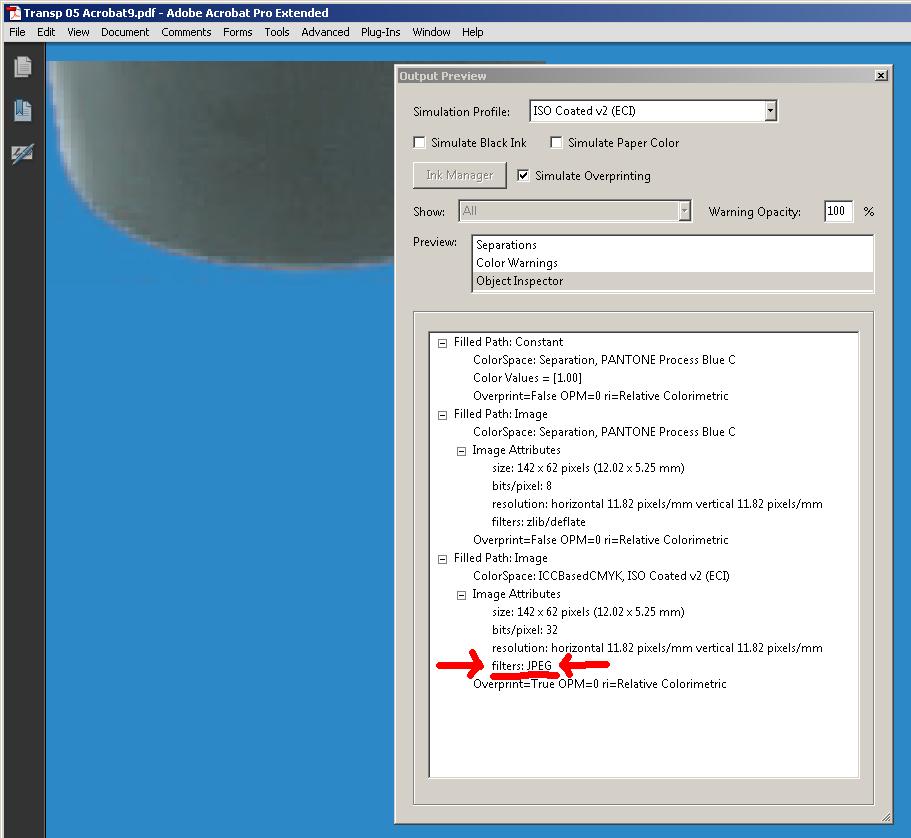
Task: Click the Acrobat PDF icon in title bar
Action: coord(14,12)
